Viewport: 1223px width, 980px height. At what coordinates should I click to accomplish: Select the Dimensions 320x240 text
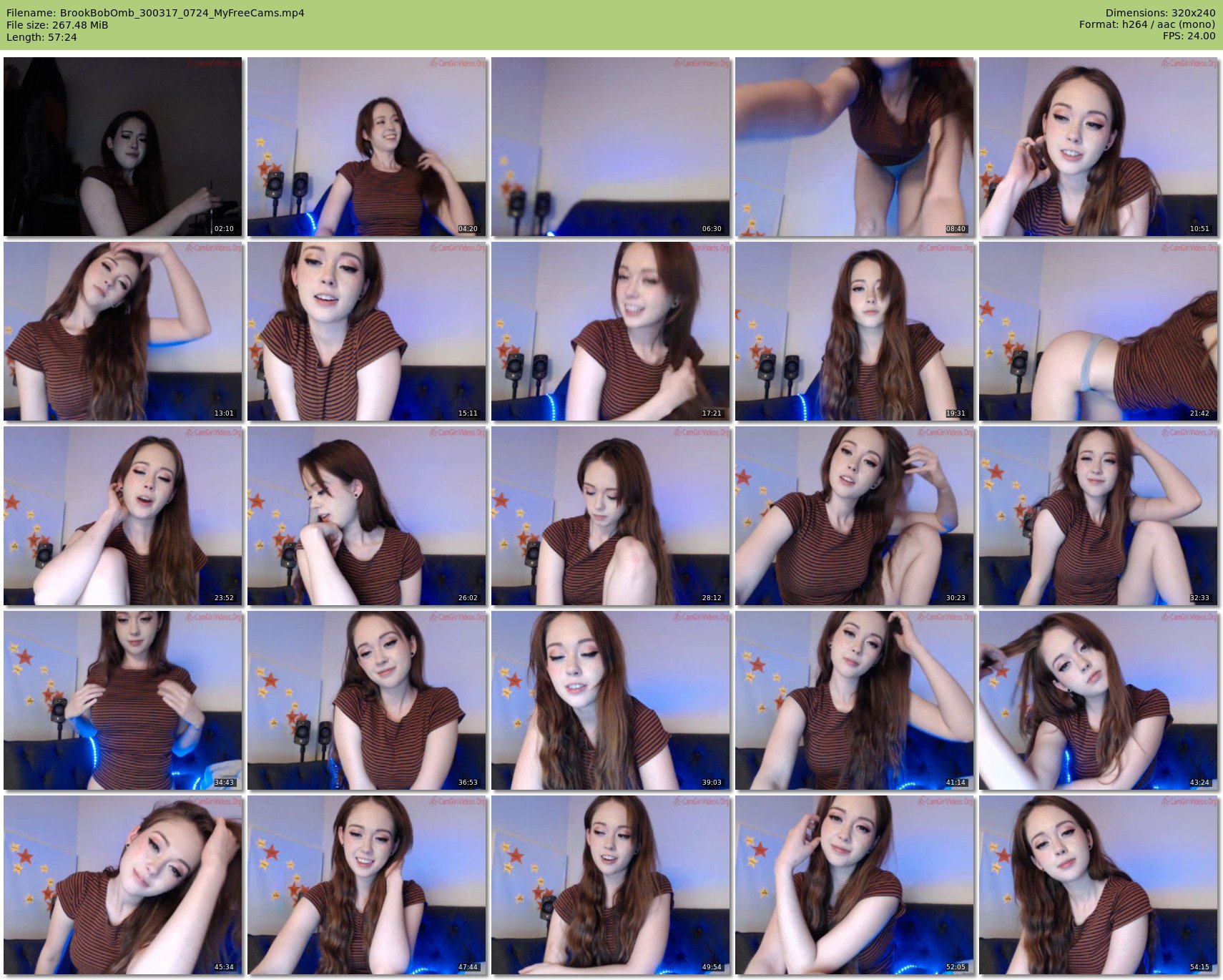coord(1160,13)
